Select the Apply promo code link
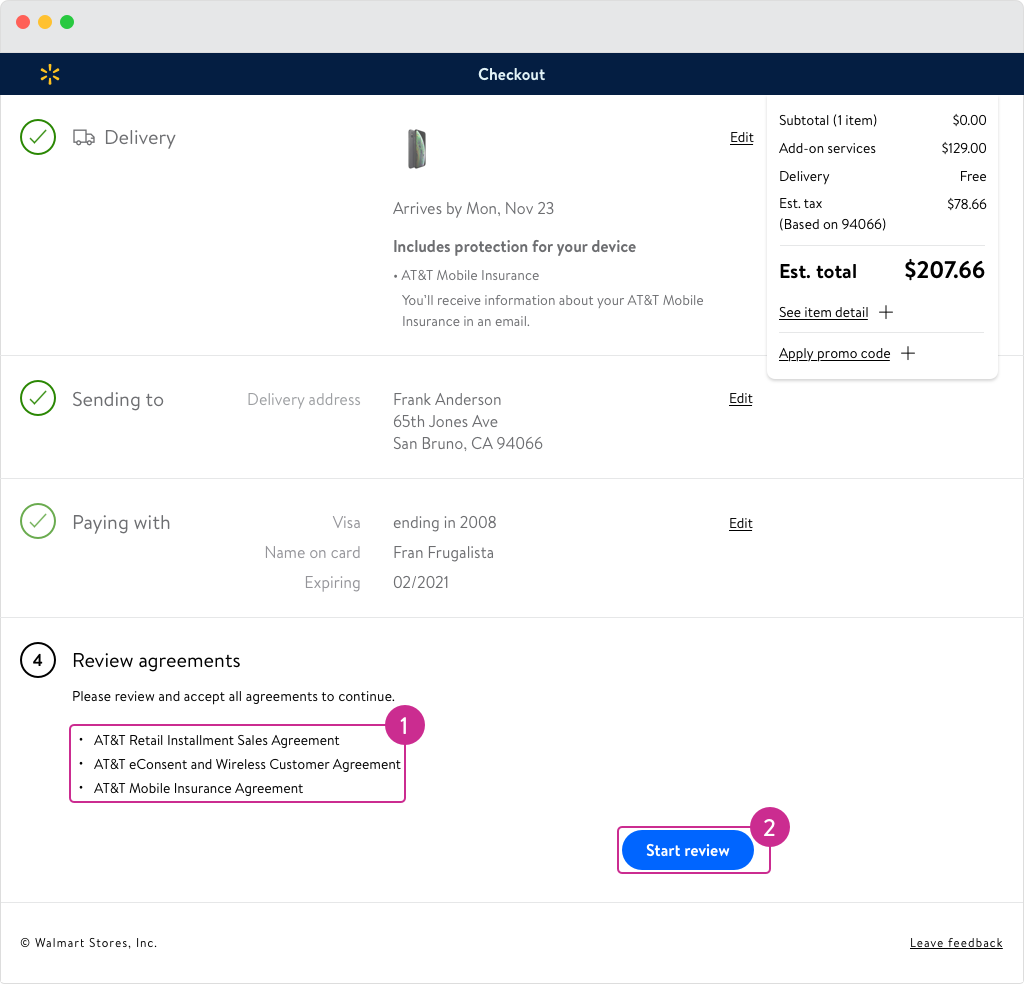Screen dimensions: 1024x984 [834, 353]
